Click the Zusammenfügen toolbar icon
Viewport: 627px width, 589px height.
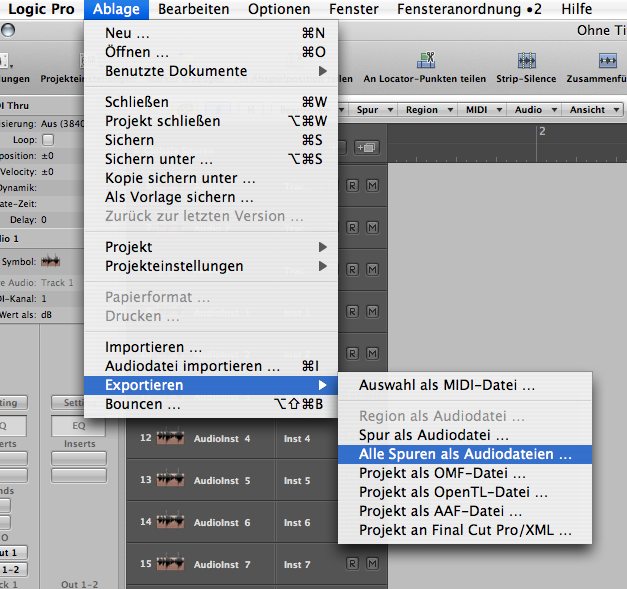[x=608, y=60]
